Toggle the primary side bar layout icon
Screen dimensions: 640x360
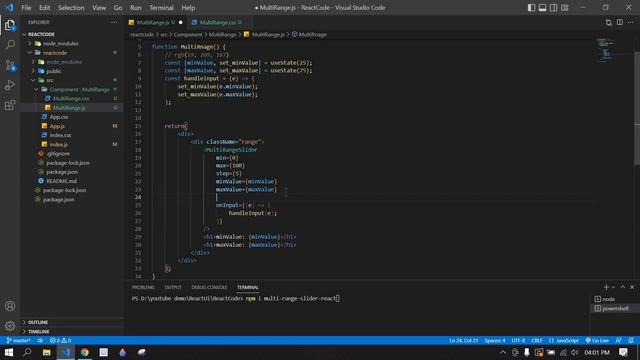[531, 8]
